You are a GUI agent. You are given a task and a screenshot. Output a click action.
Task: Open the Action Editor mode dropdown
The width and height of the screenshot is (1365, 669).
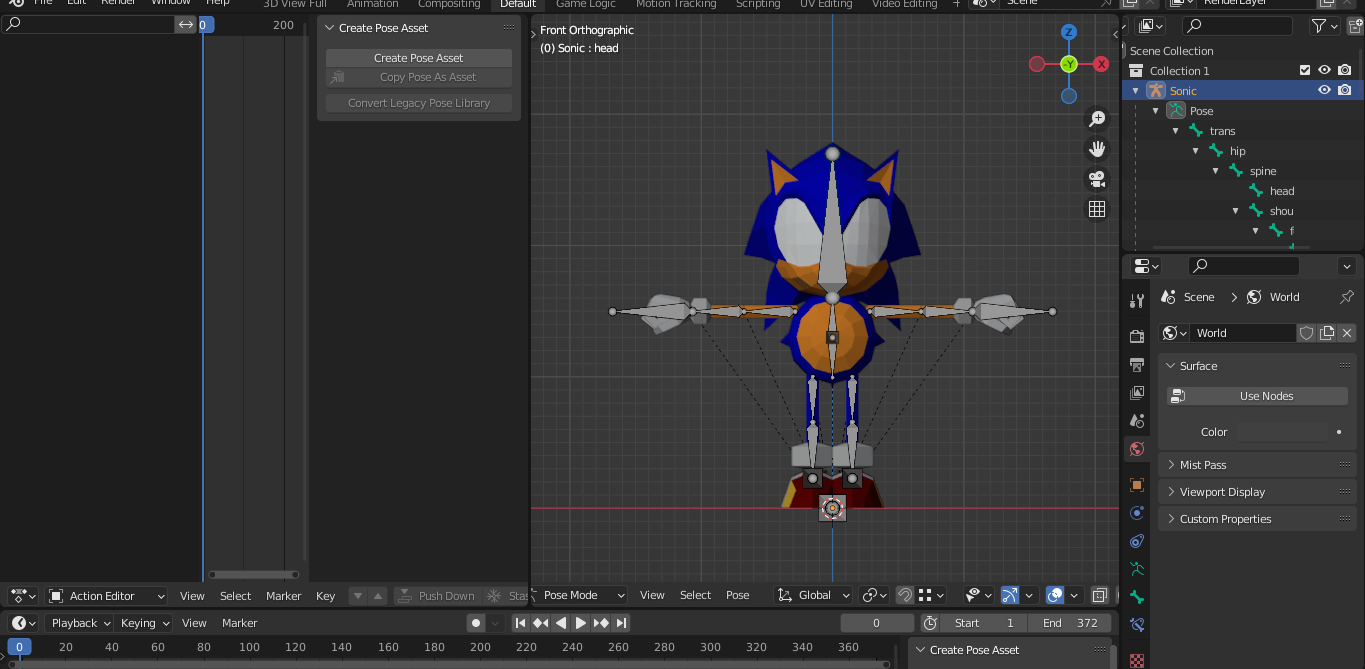click(107, 596)
